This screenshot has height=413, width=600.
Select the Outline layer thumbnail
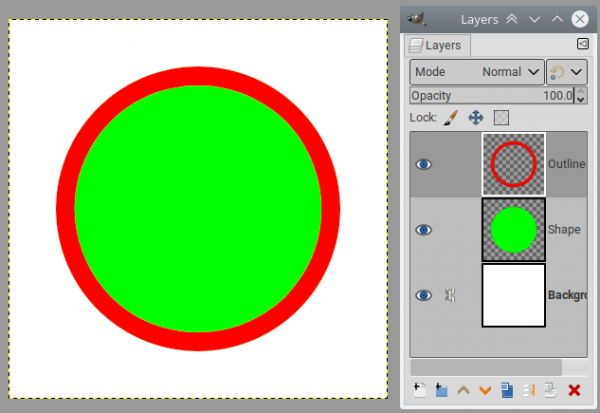tap(514, 164)
